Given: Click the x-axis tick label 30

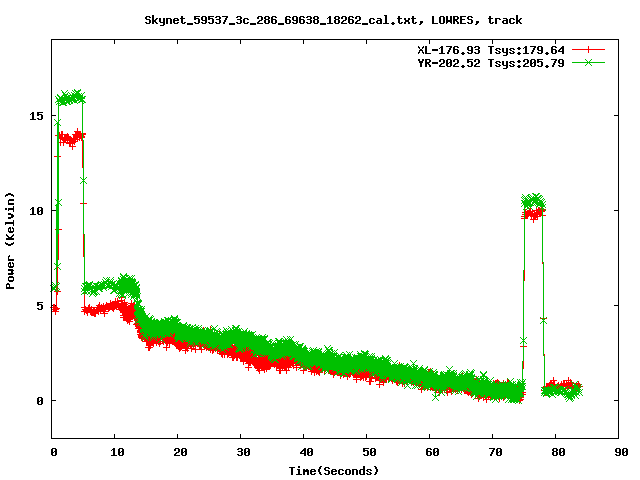Looking at the screenshot, I should pos(243,452).
